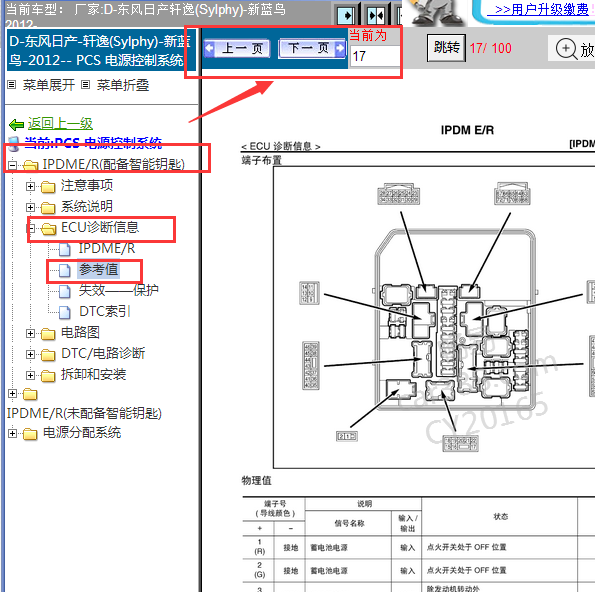595x592 pixels.
Task: Click the expand-panel arrow icon in top toolbar
Action: 346,16
